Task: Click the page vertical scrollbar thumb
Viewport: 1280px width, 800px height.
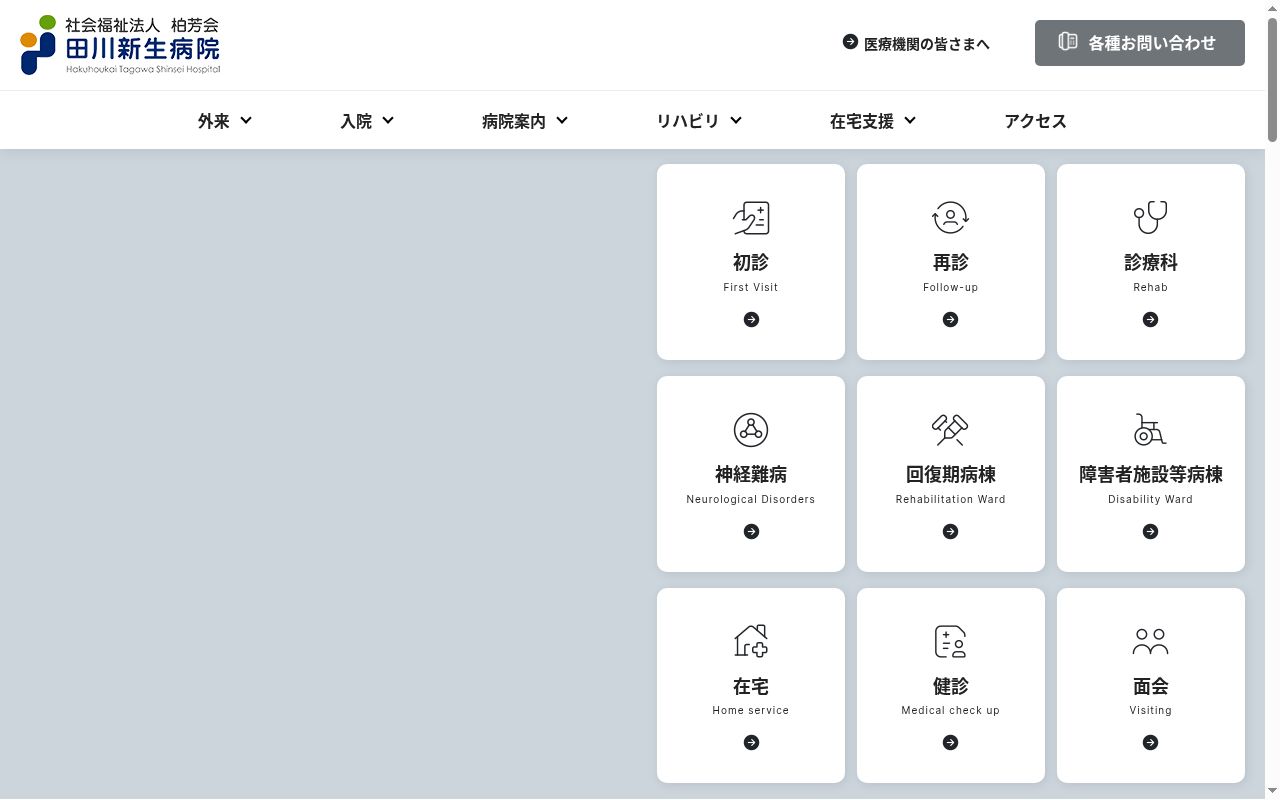Action: (1272, 78)
